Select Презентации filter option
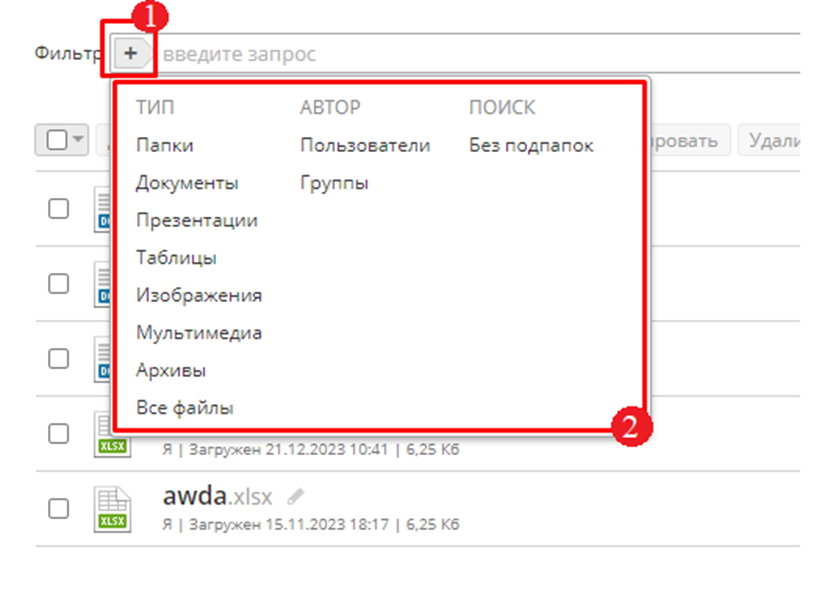Viewport: 833px width, 614px height. pyautogui.click(x=197, y=221)
